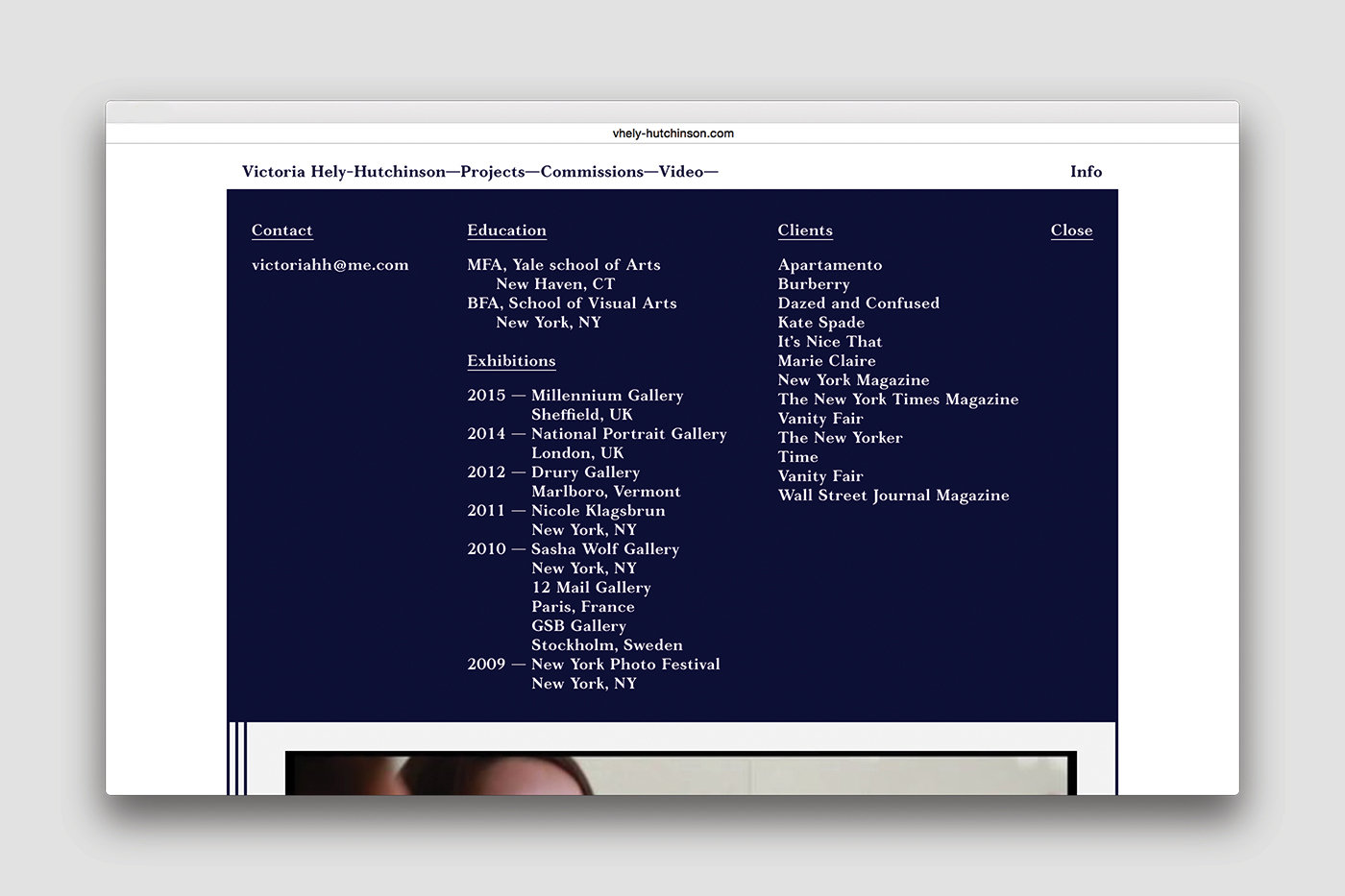Click the Marlboro, Vermont line
This screenshot has width=1345, height=896.
tap(606, 492)
